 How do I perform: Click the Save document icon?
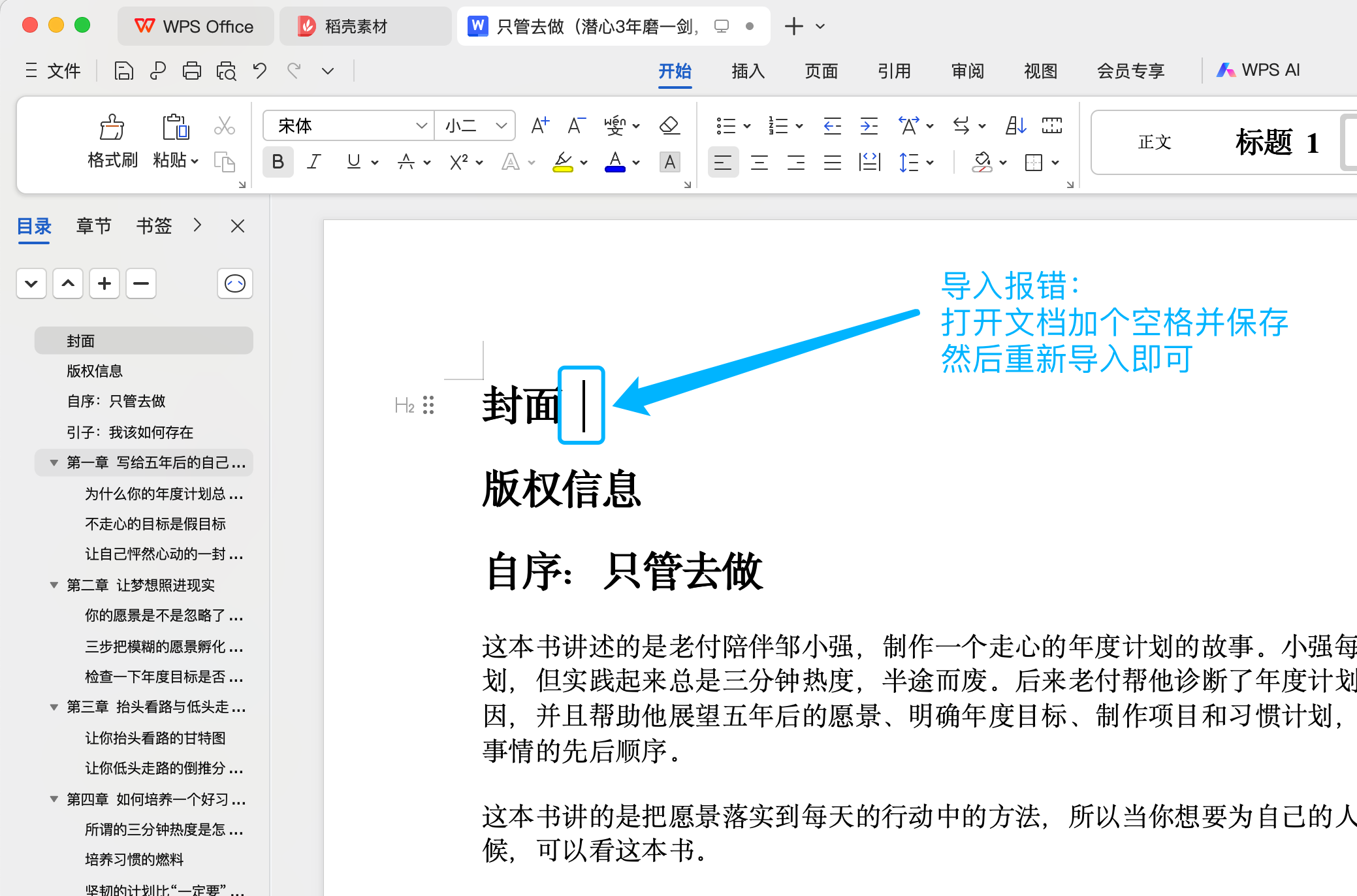(123, 71)
